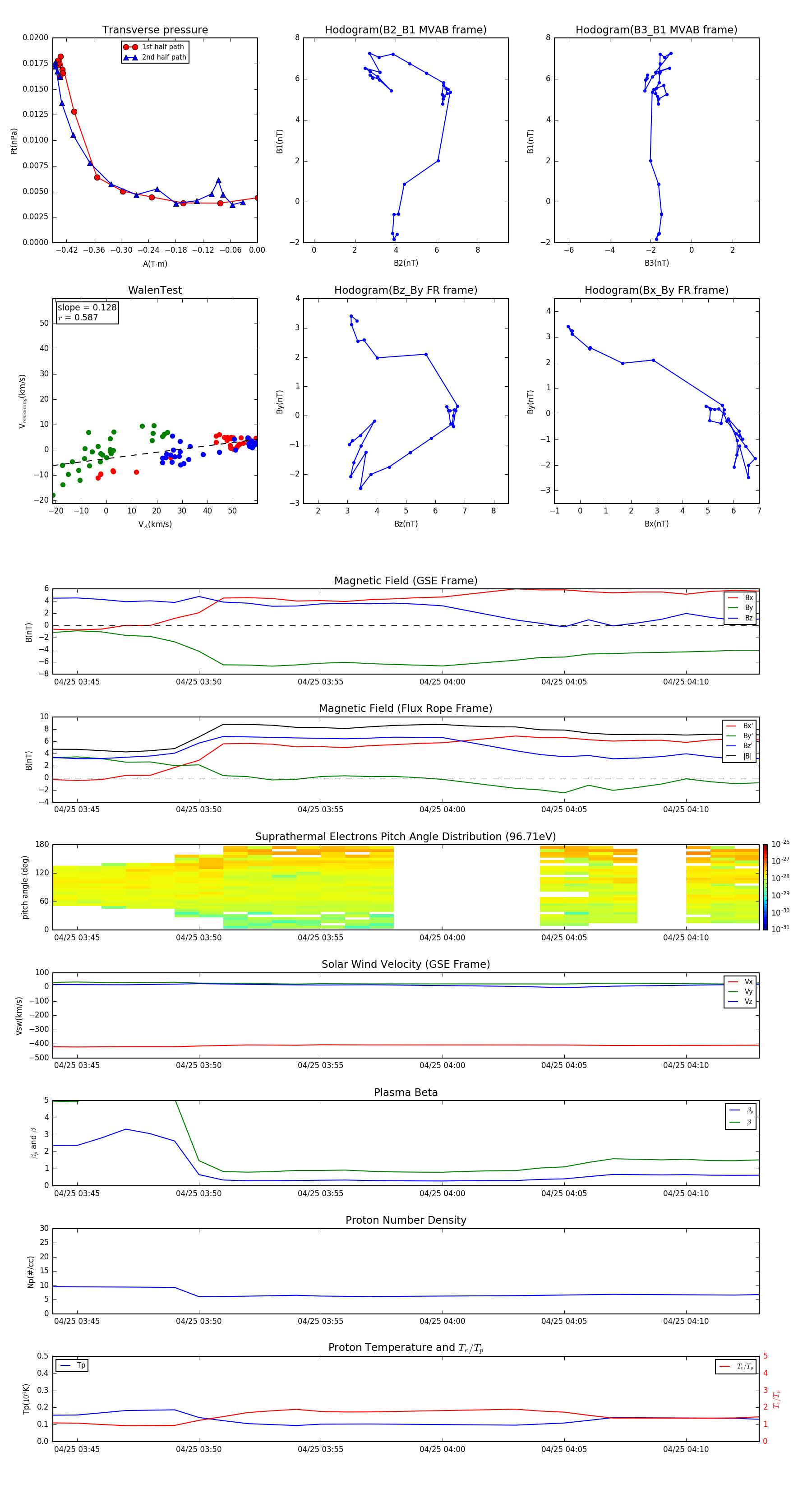Click 'Solar Wind Velocity (GSE Frame)' title
This screenshot has width=812, height=1489.
[406, 964]
